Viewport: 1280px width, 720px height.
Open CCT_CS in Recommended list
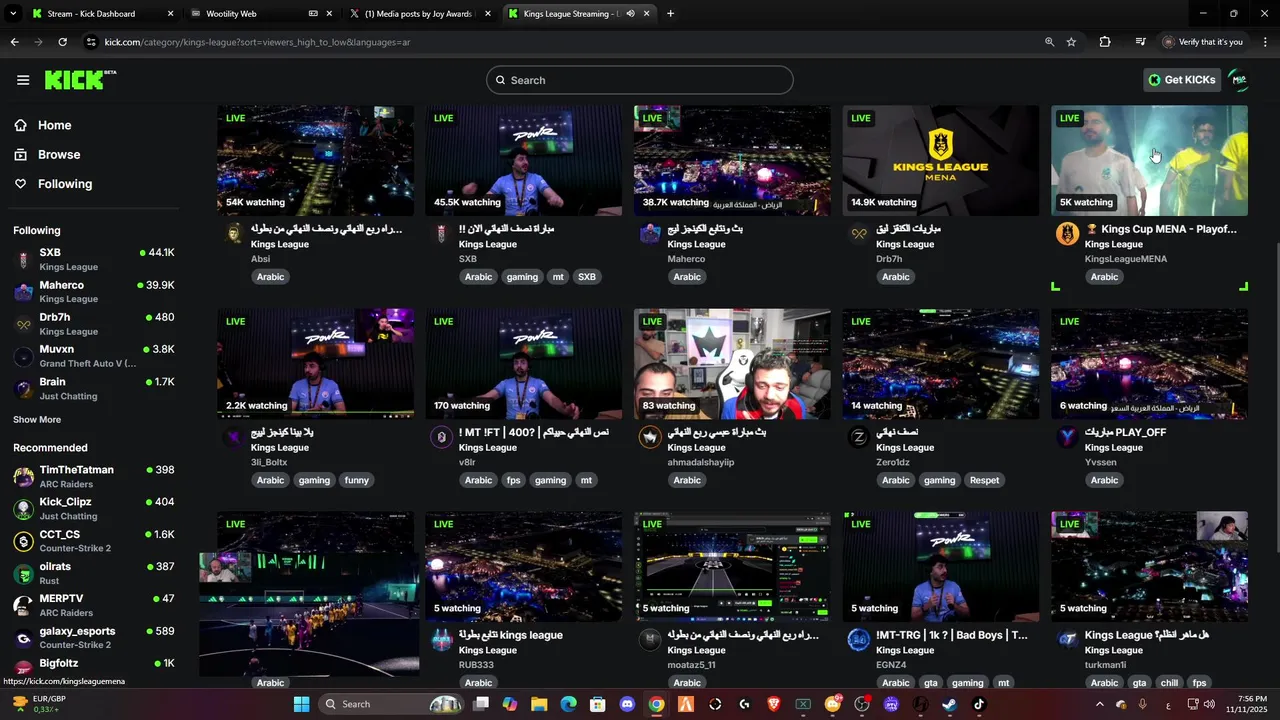[x=94, y=541]
